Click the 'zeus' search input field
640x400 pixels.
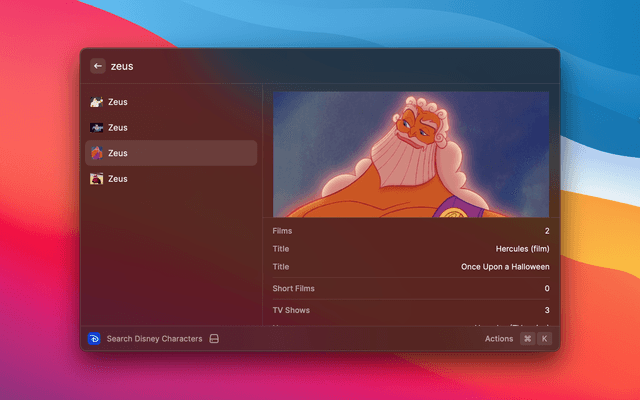[x=300, y=66]
